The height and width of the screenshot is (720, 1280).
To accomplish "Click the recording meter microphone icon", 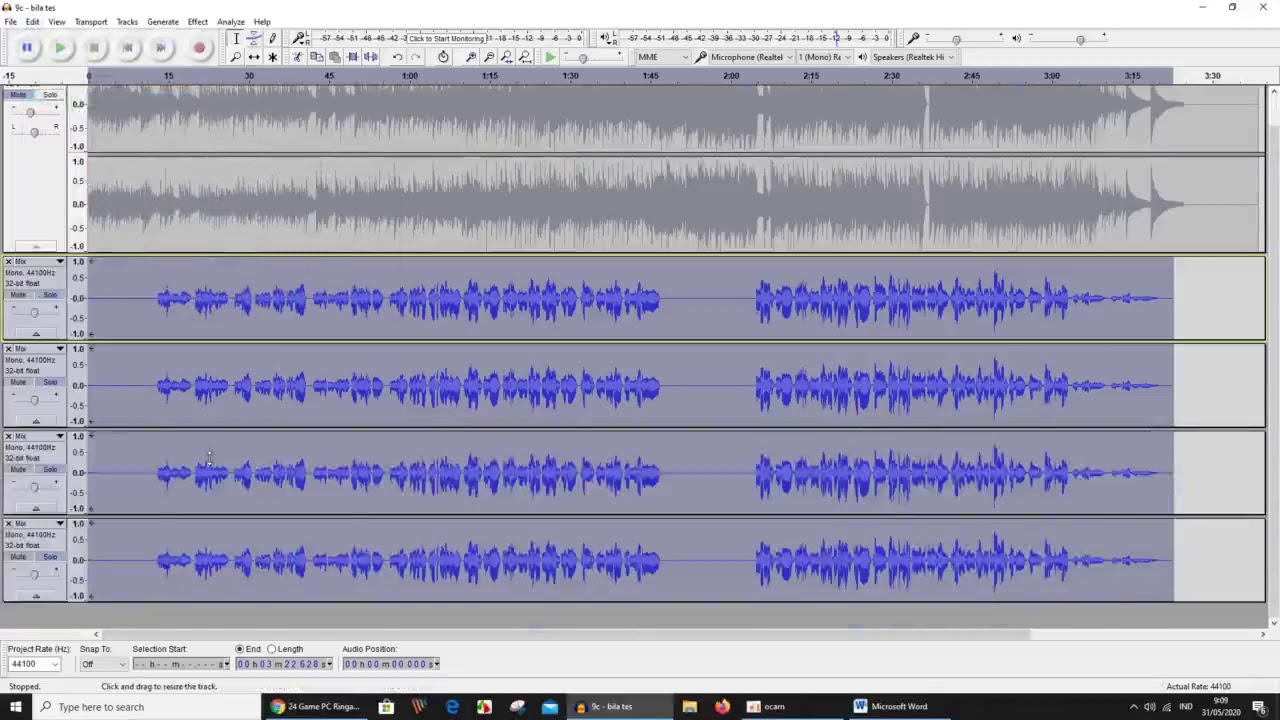I will click(x=299, y=38).
